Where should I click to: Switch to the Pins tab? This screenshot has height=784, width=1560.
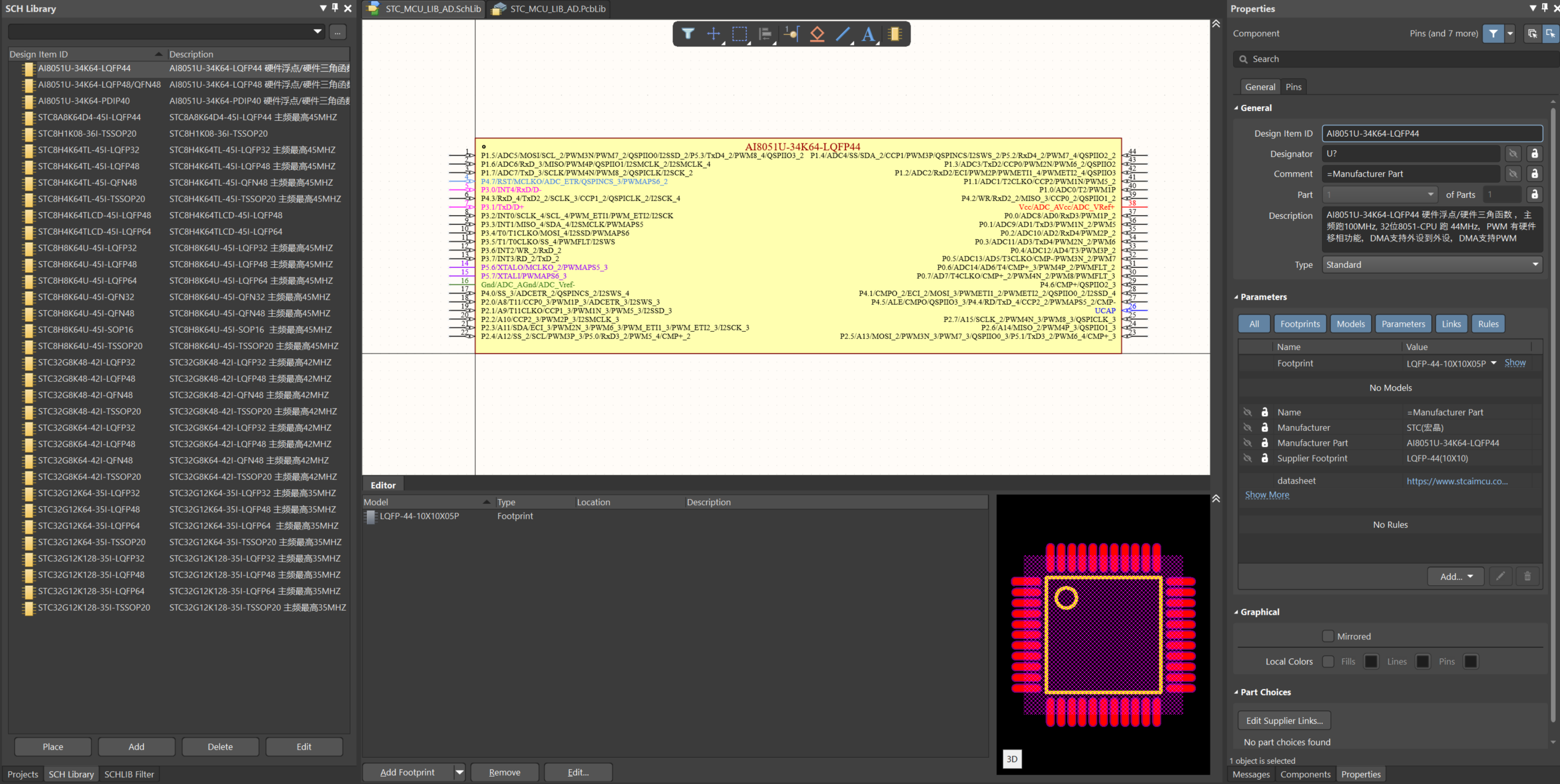point(1293,87)
